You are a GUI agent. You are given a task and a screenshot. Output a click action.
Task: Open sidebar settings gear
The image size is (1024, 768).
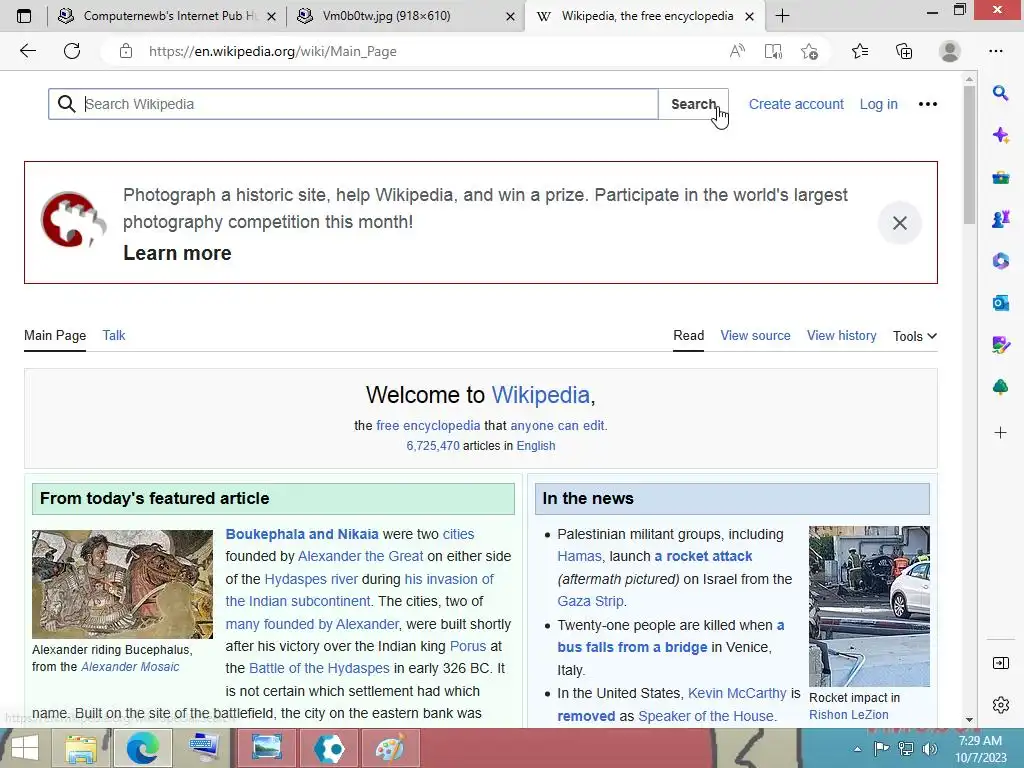click(x=1000, y=705)
